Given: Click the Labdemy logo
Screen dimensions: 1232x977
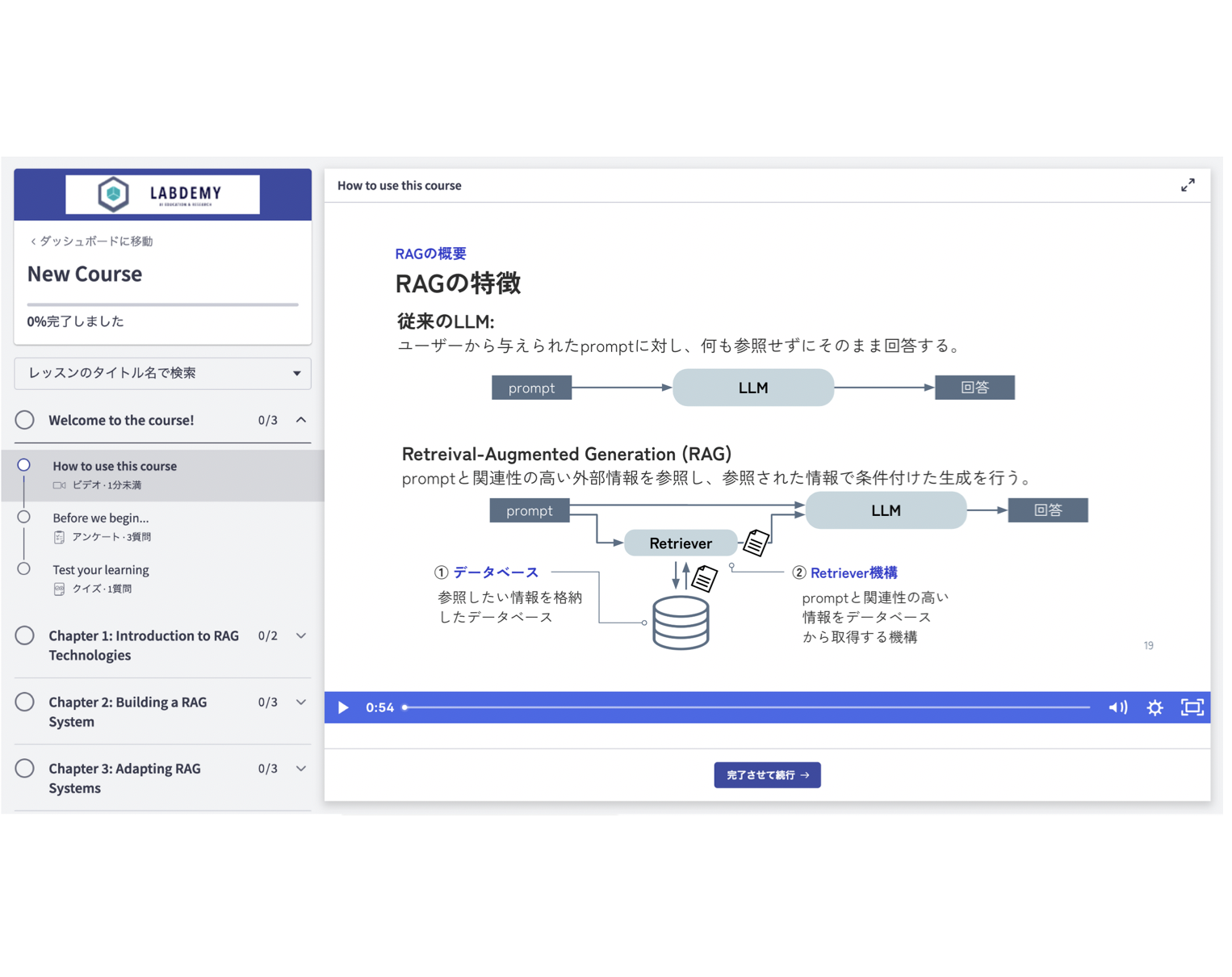Looking at the screenshot, I should coord(162,194).
